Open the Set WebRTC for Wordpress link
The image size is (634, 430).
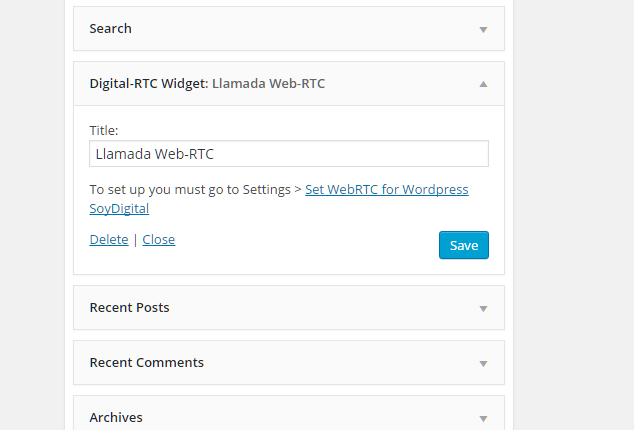click(386, 189)
